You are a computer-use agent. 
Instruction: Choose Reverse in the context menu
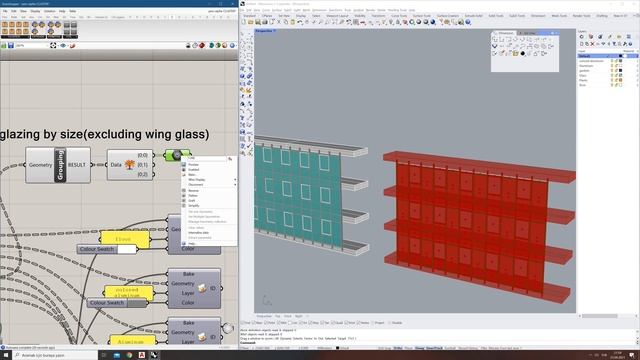(193, 191)
